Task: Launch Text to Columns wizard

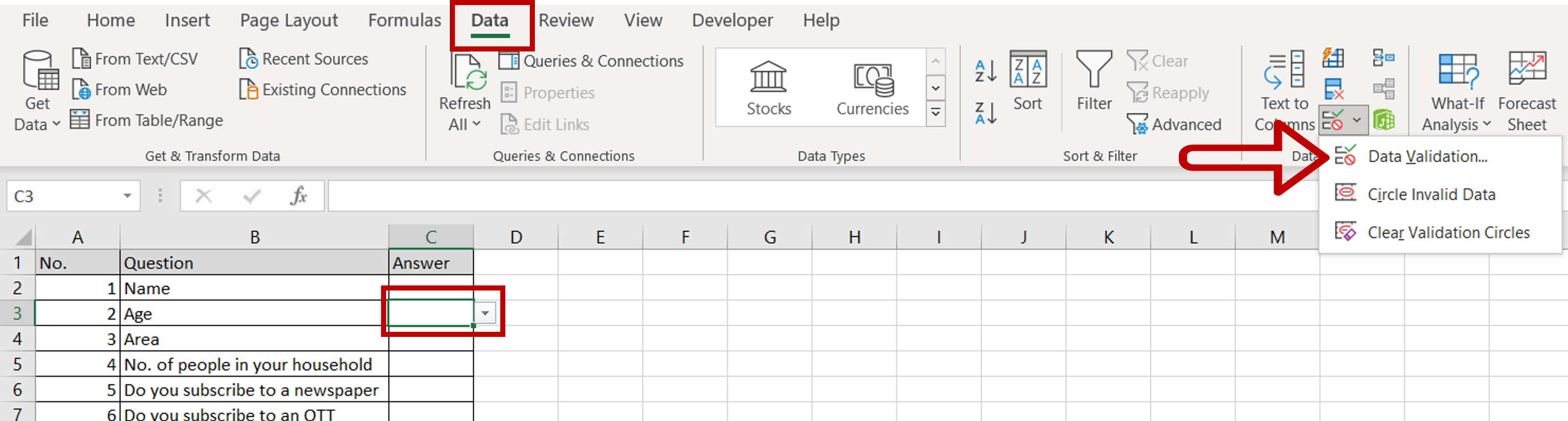Action: tap(1284, 91)
